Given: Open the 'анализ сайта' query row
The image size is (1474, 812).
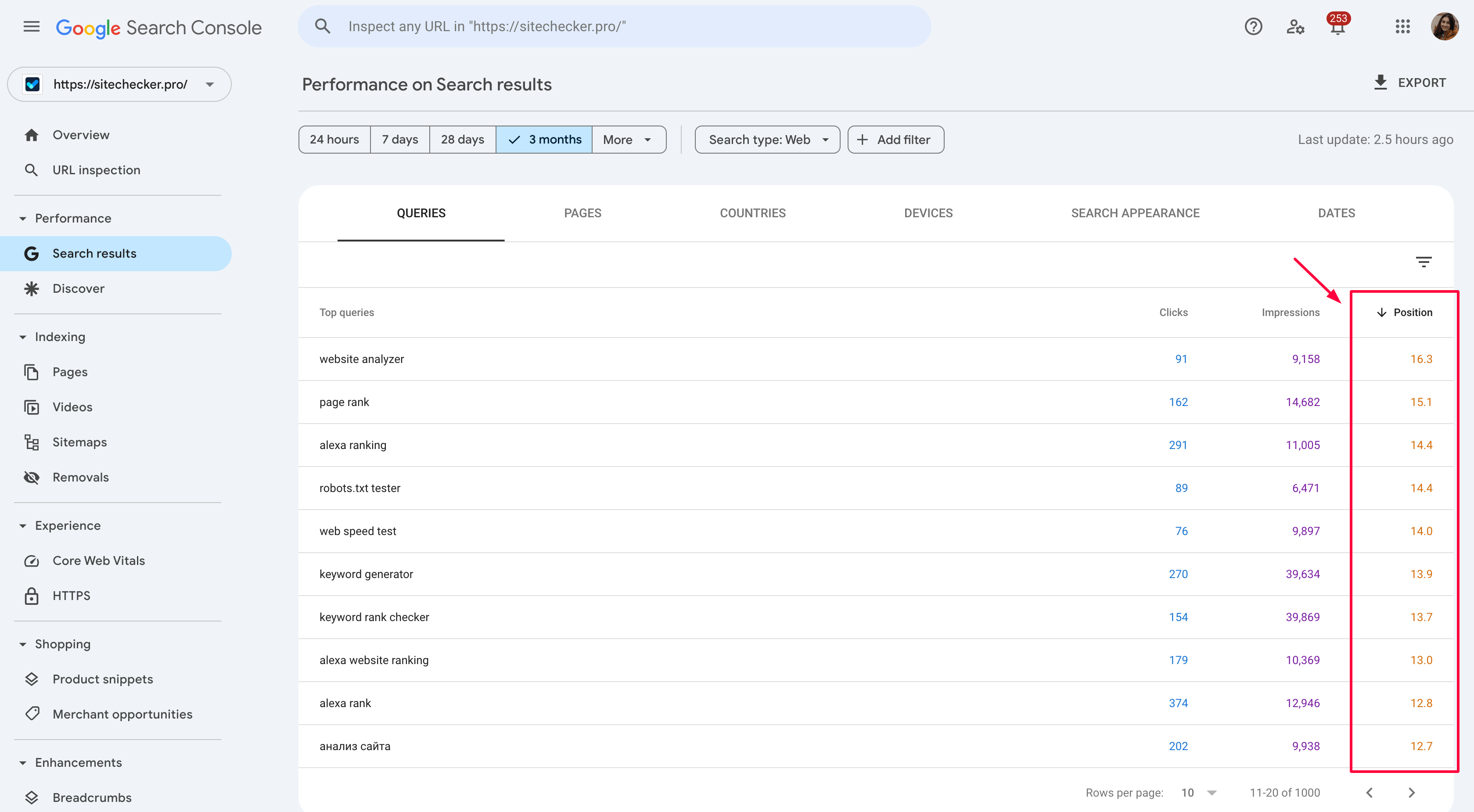Looking at the screenshot, I should 875,746.
